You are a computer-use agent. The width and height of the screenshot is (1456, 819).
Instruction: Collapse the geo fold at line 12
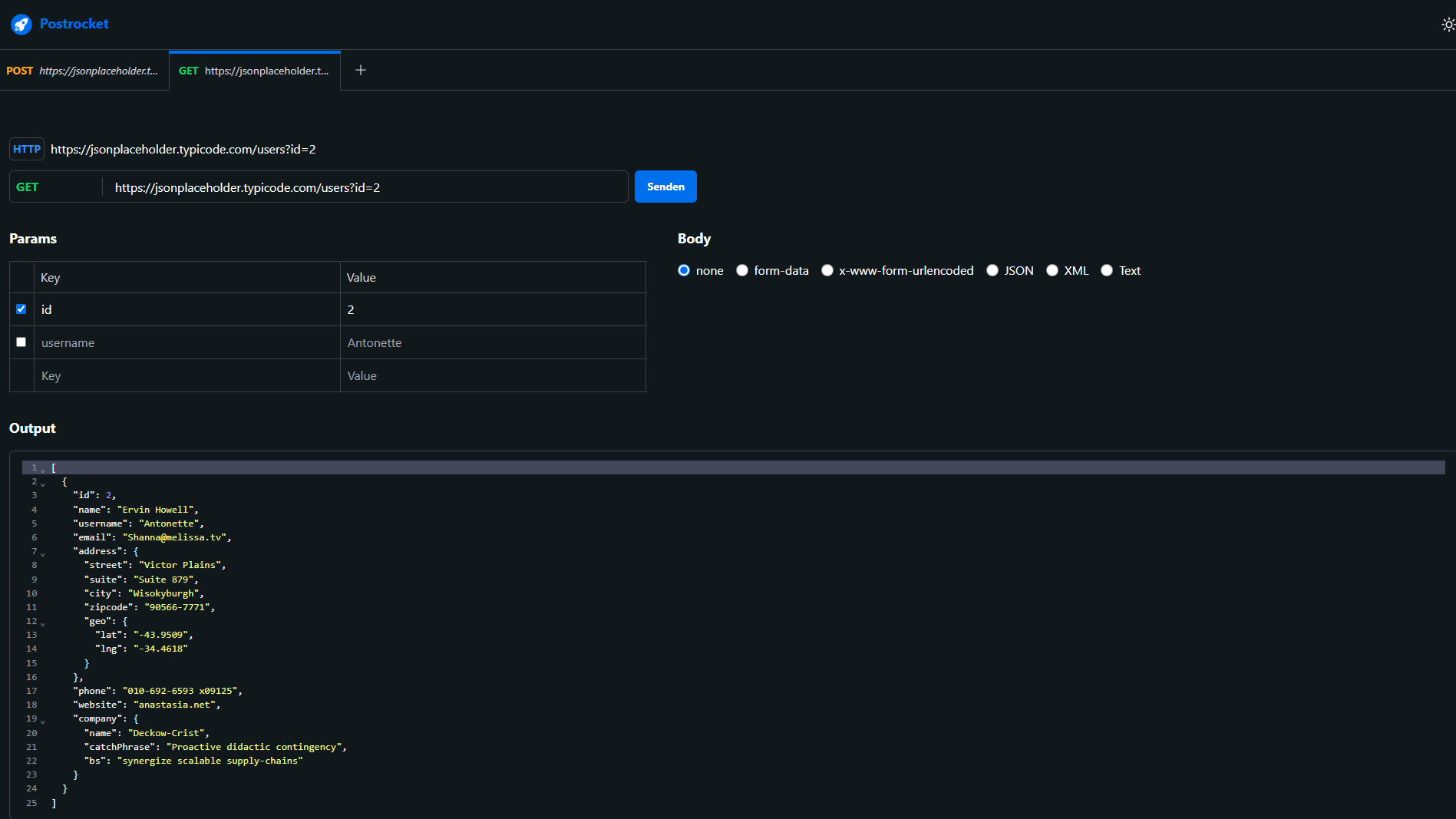point(43,623)
